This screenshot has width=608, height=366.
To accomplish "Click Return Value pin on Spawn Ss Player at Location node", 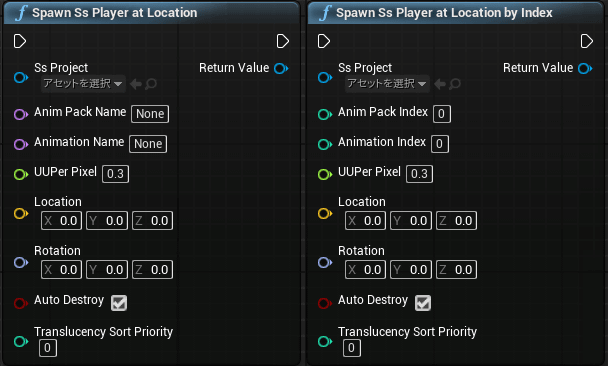I will click(281, 69).
